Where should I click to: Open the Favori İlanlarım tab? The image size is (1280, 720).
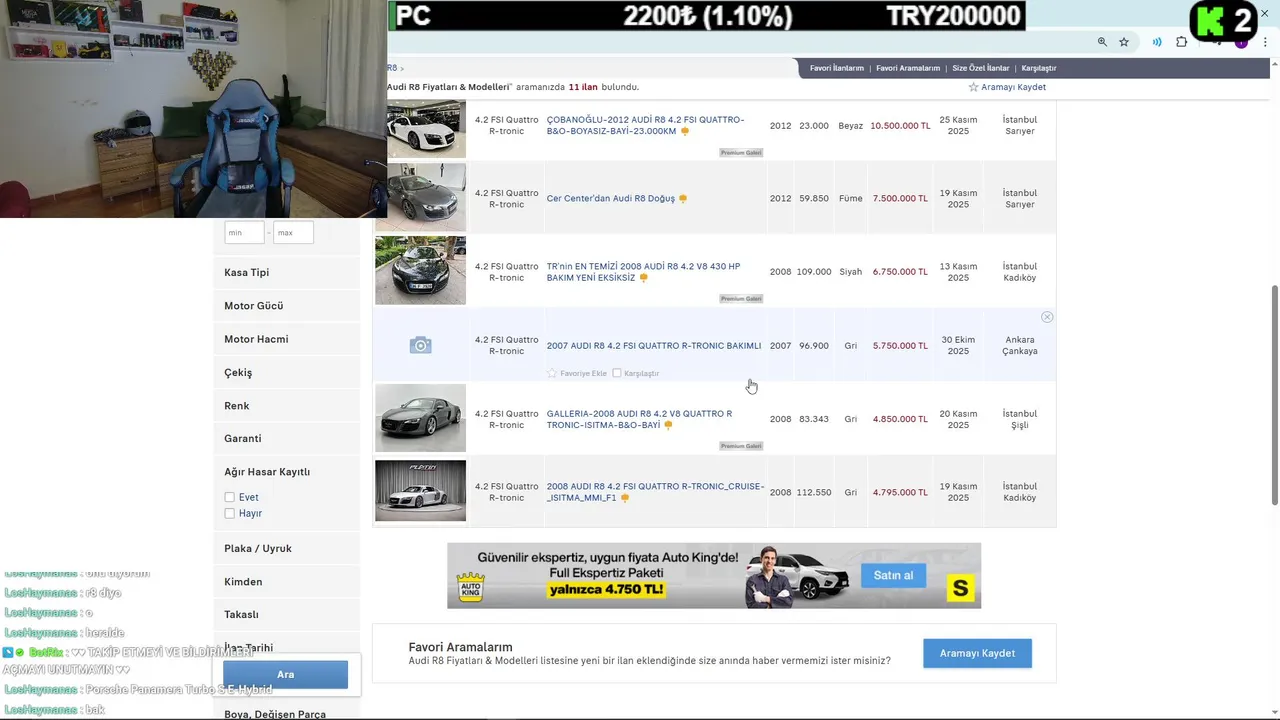[x=837, y=68]
